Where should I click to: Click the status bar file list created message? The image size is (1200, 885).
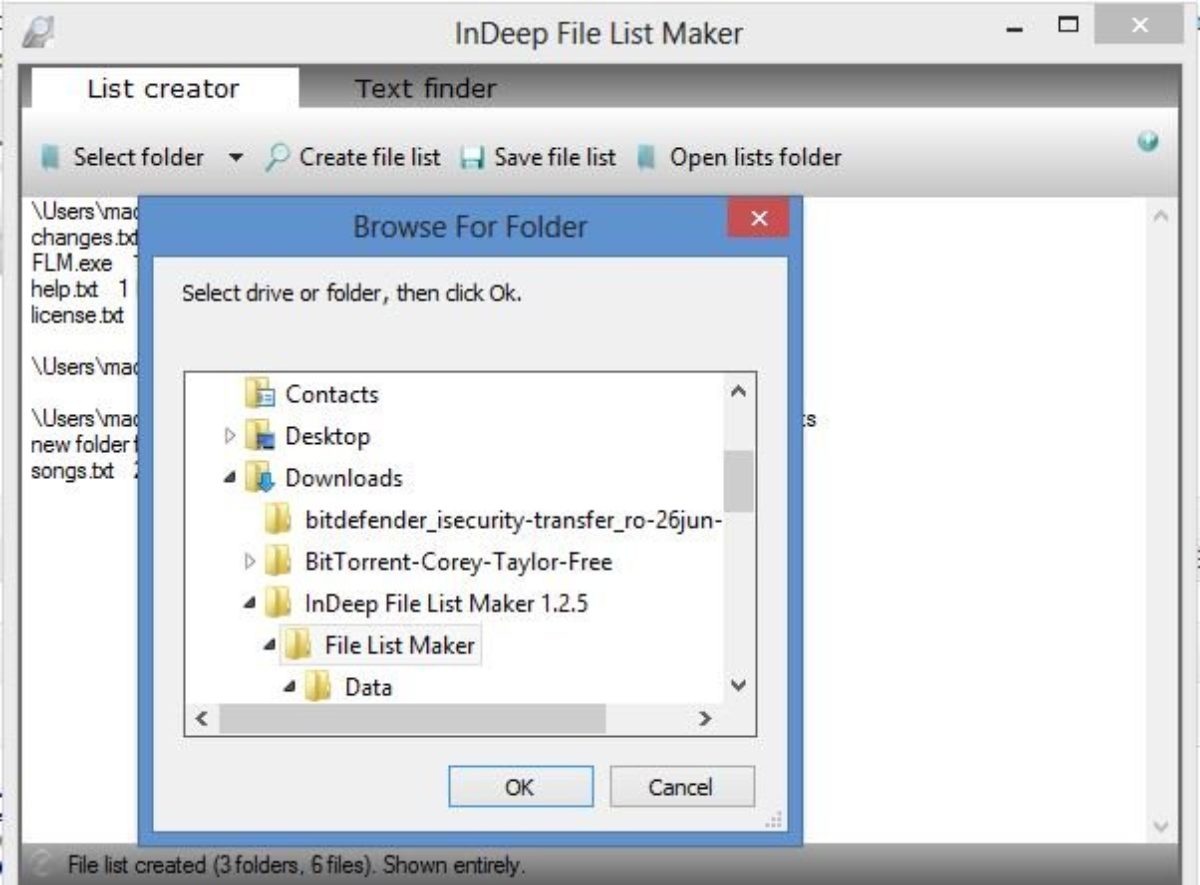point(296,865)
